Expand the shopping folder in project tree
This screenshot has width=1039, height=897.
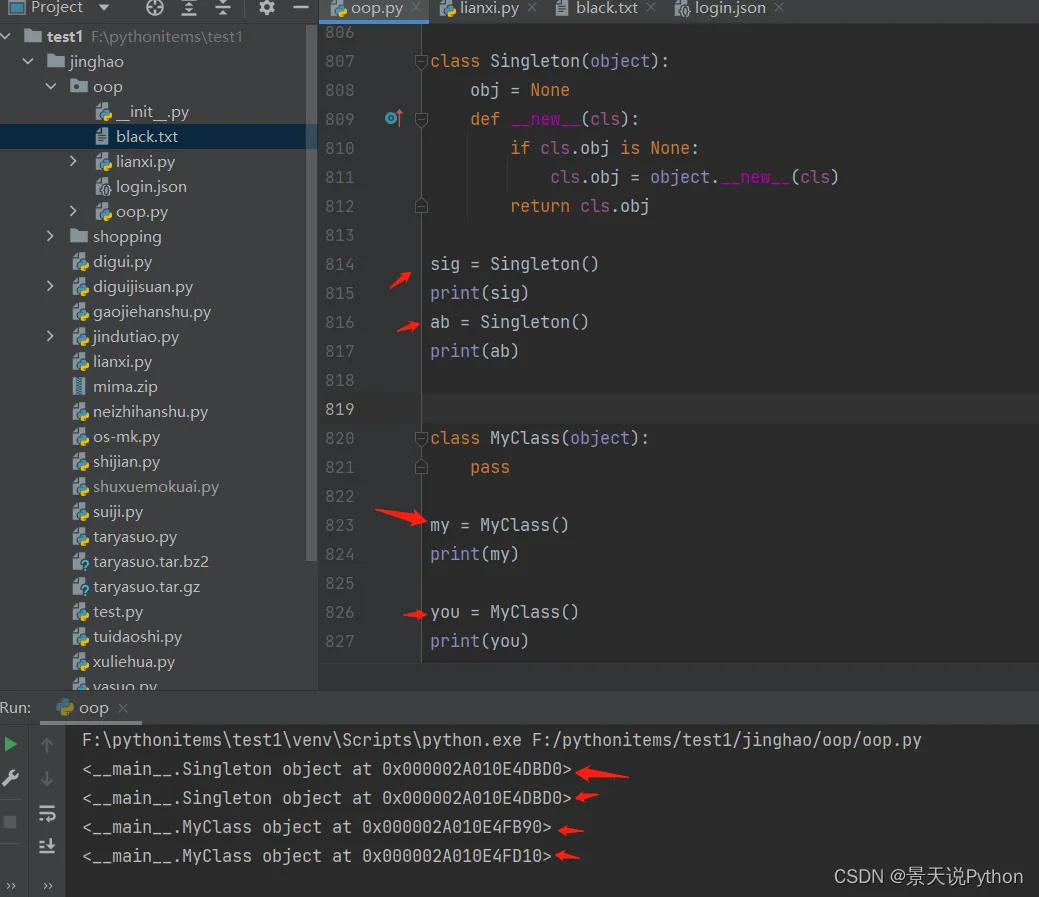pyautogui.click(x=51, y=237)
